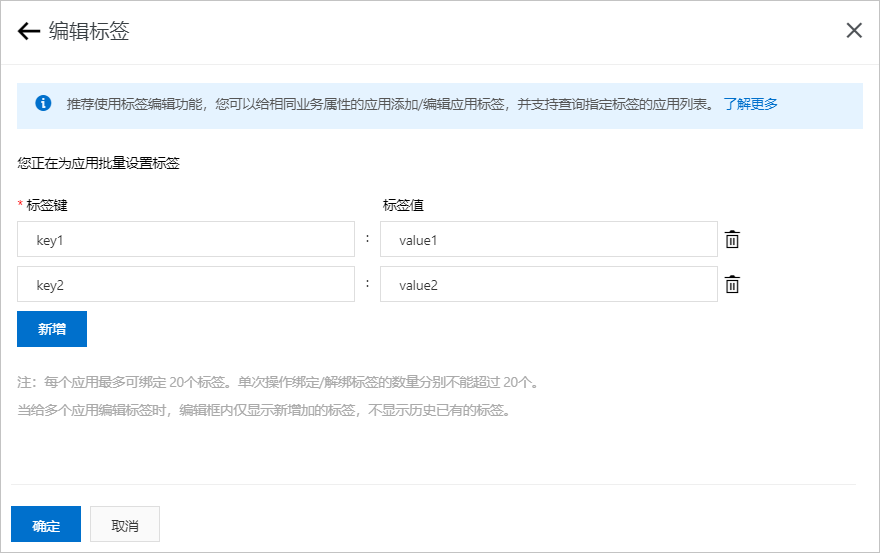Viewport: 880px width, 553px height.
Task: Focus the key2 tag key field
Action: click(186, 284)
